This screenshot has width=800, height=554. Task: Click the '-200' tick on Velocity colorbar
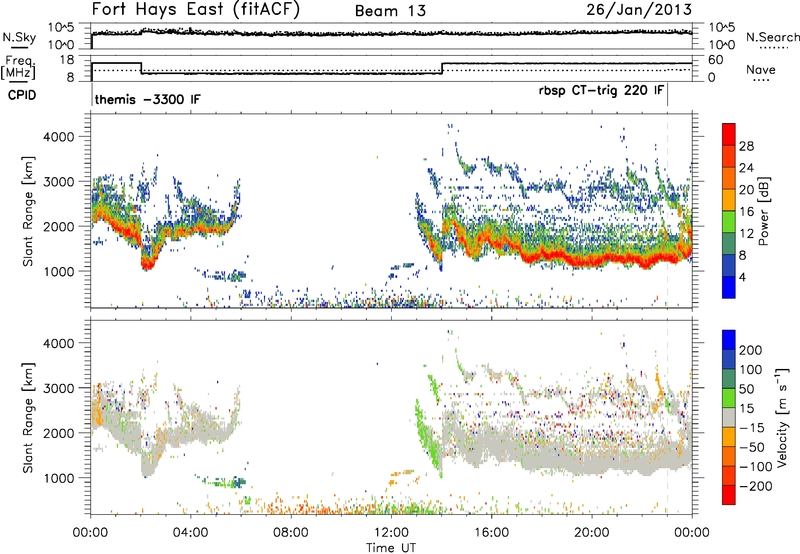[756, 486]
